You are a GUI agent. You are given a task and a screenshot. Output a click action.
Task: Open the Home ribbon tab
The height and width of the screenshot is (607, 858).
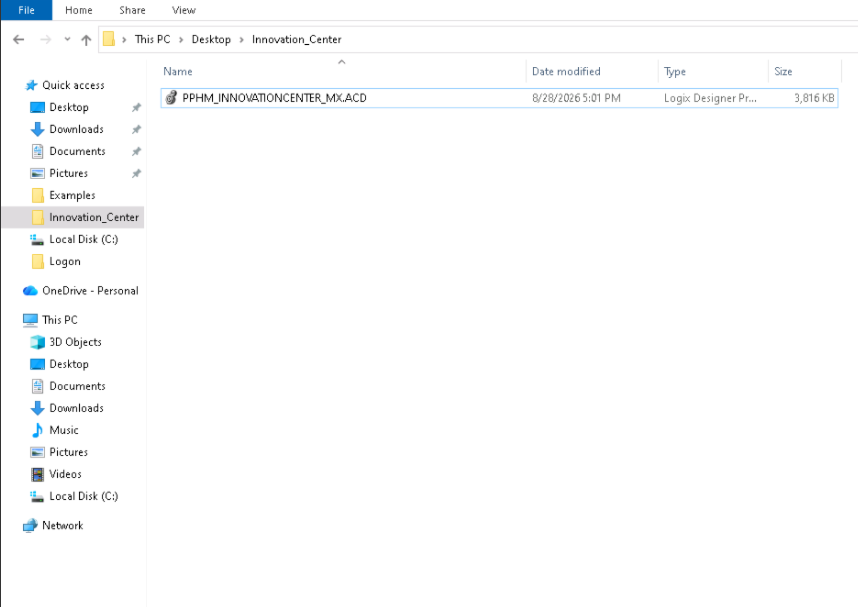(79, 10)
